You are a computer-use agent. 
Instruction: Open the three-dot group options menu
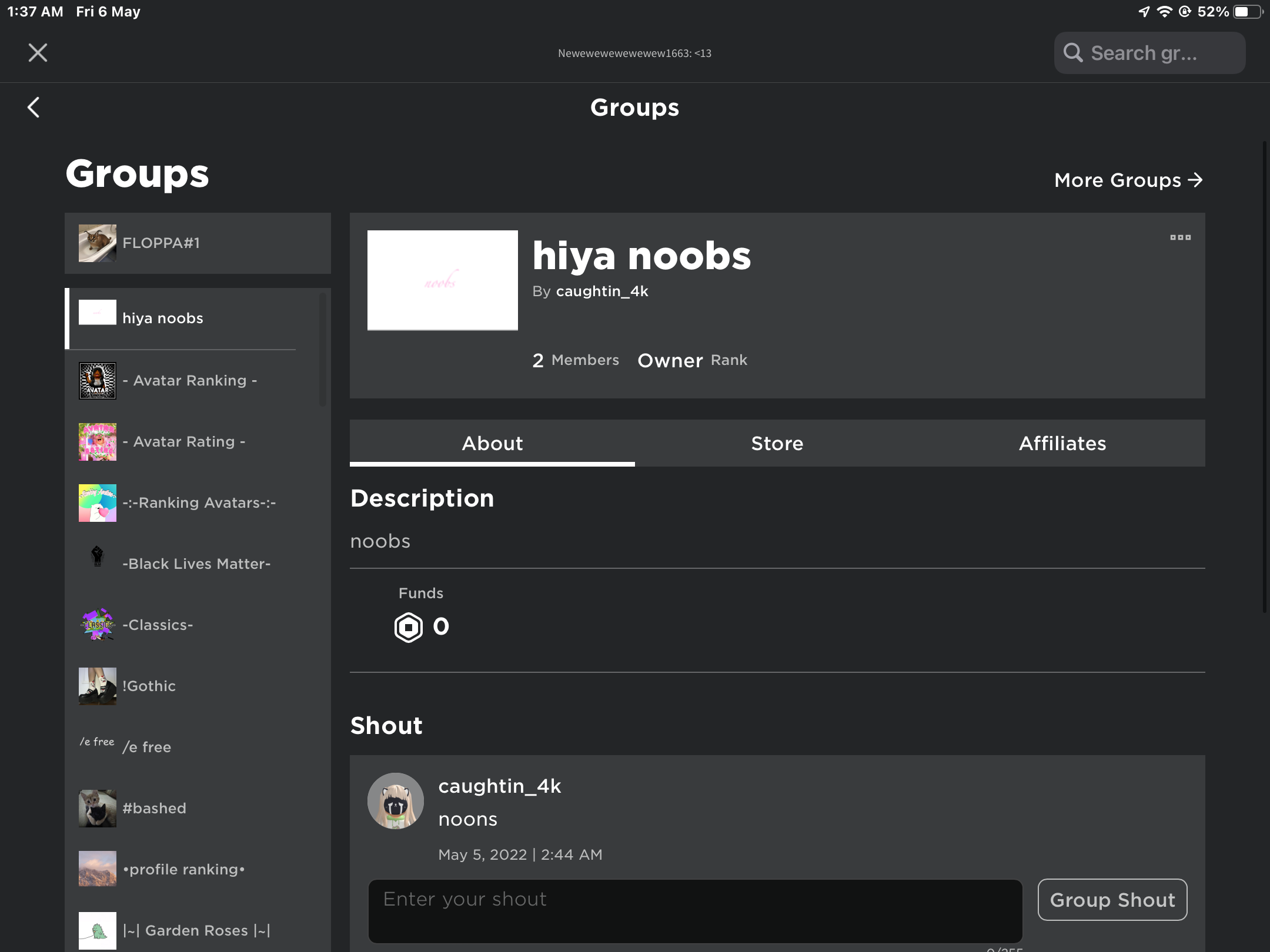point(1179,237)
